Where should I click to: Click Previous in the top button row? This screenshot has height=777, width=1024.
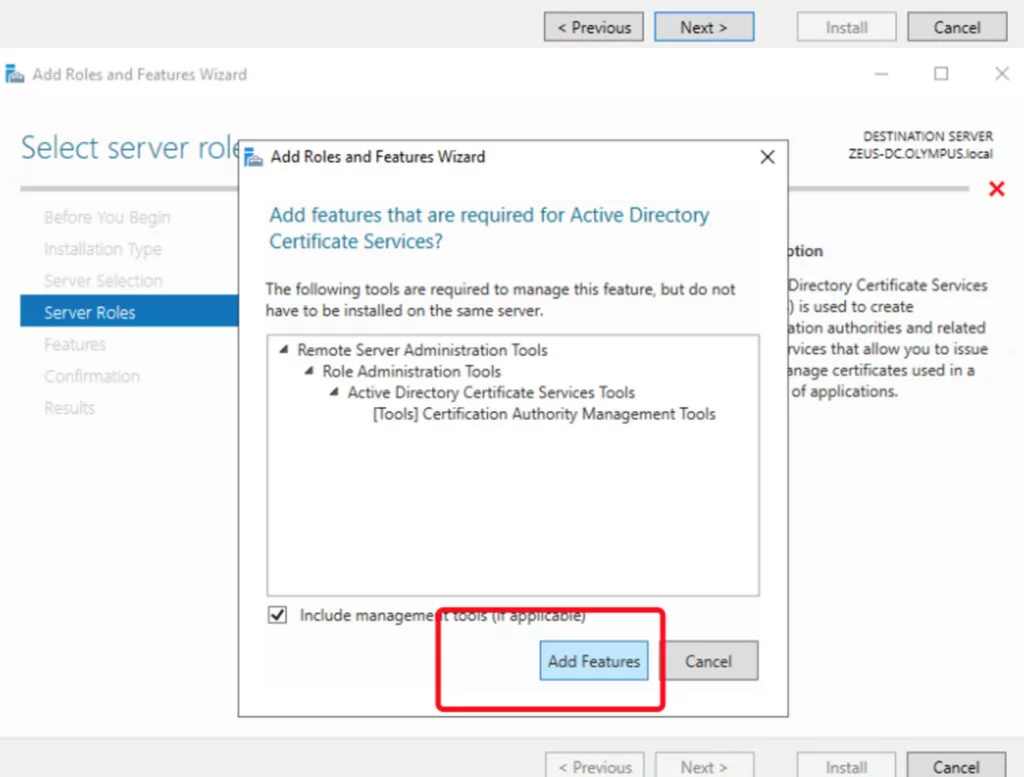click(594, 27)
